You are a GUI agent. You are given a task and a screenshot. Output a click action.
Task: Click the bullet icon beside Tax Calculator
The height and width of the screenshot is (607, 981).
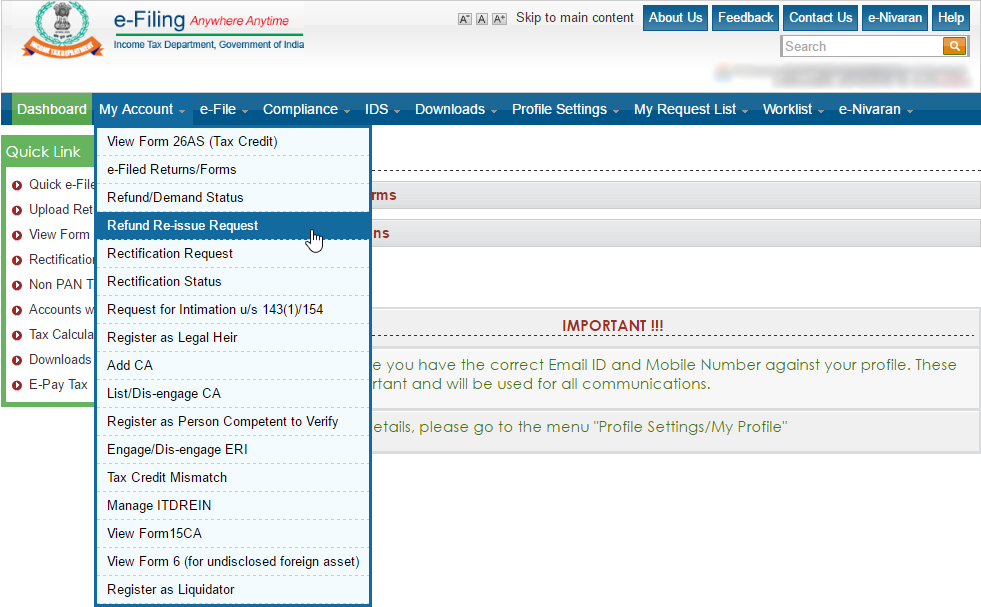pos(17,335)
